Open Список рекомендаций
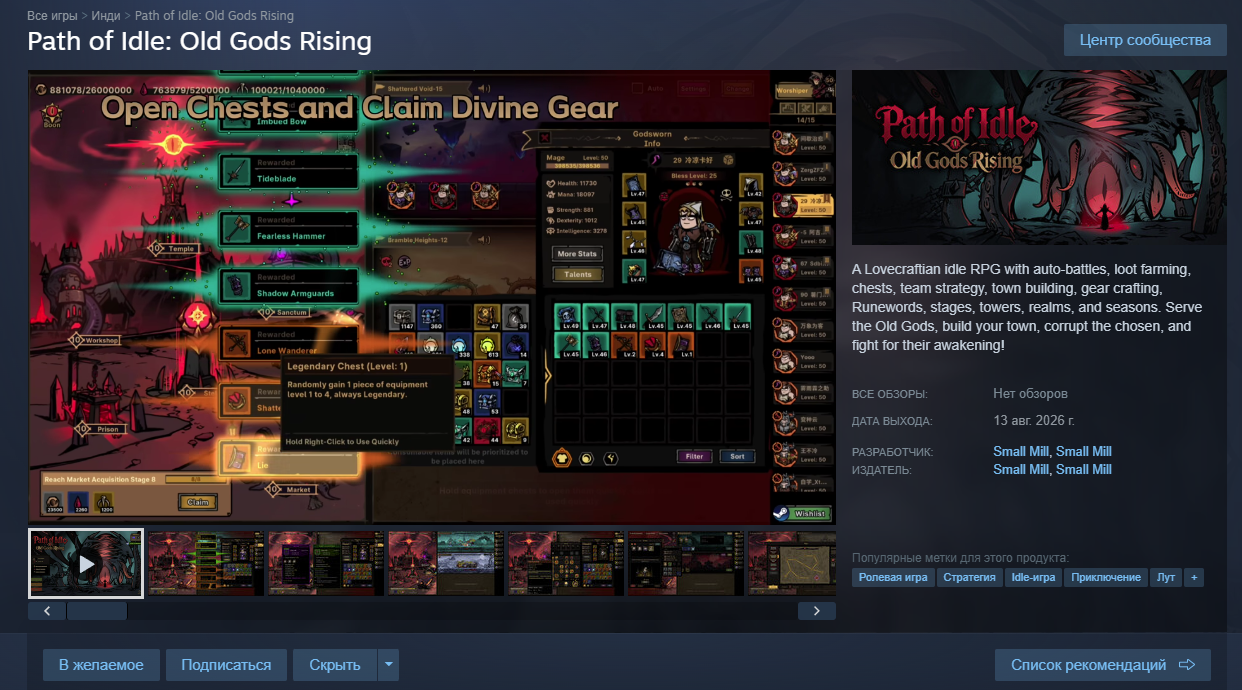The width and height of the screenshot is (1242, 690). (x=1103, y=665)
